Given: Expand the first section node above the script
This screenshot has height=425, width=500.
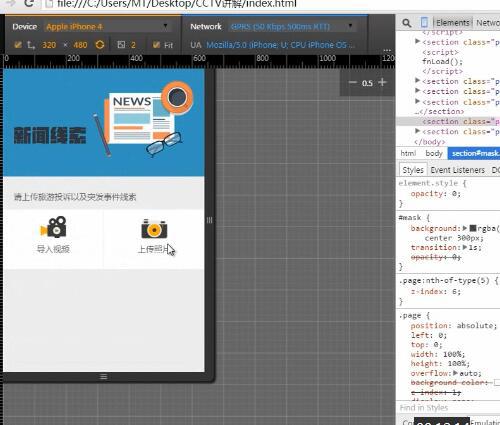Looking at the screenshot, I should (x=417, y=41).
